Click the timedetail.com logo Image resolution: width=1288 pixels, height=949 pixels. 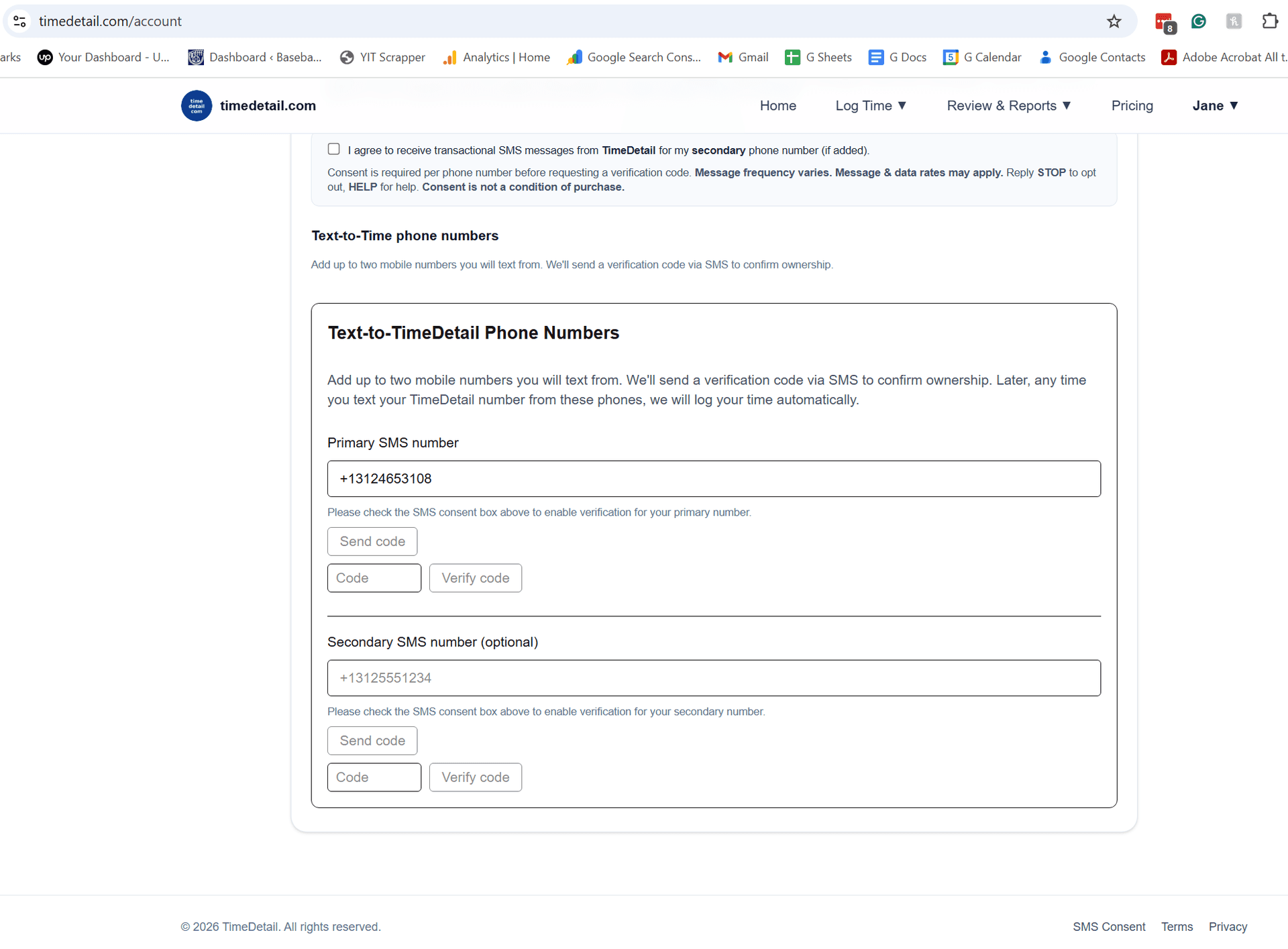pos(196,105)
